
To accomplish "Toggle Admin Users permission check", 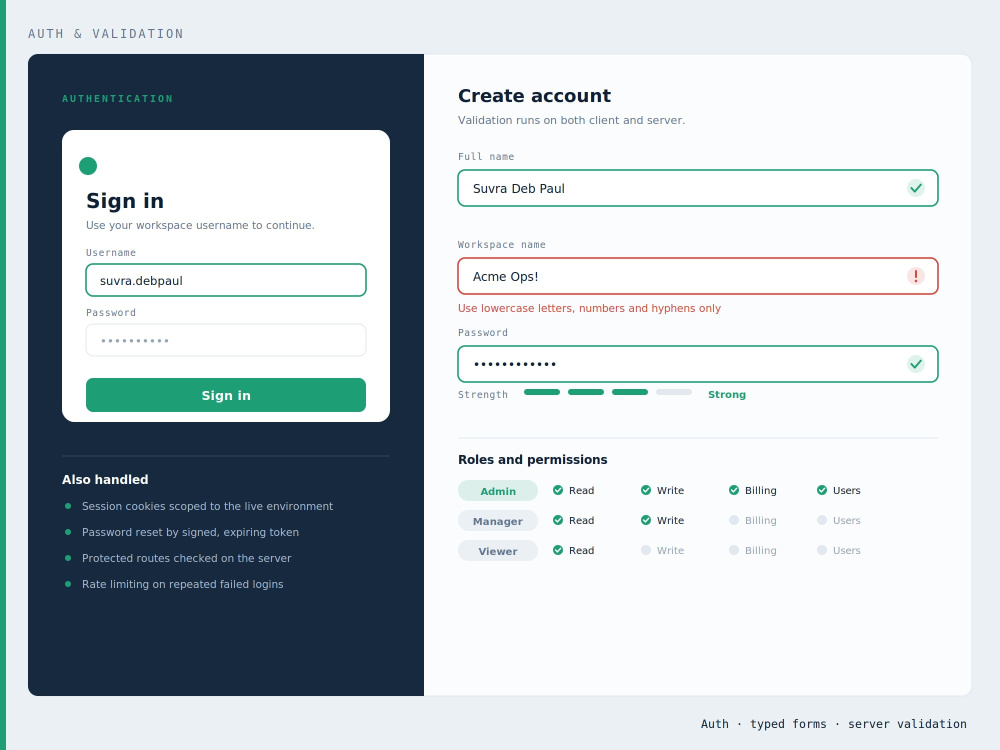I will [822, 490].
